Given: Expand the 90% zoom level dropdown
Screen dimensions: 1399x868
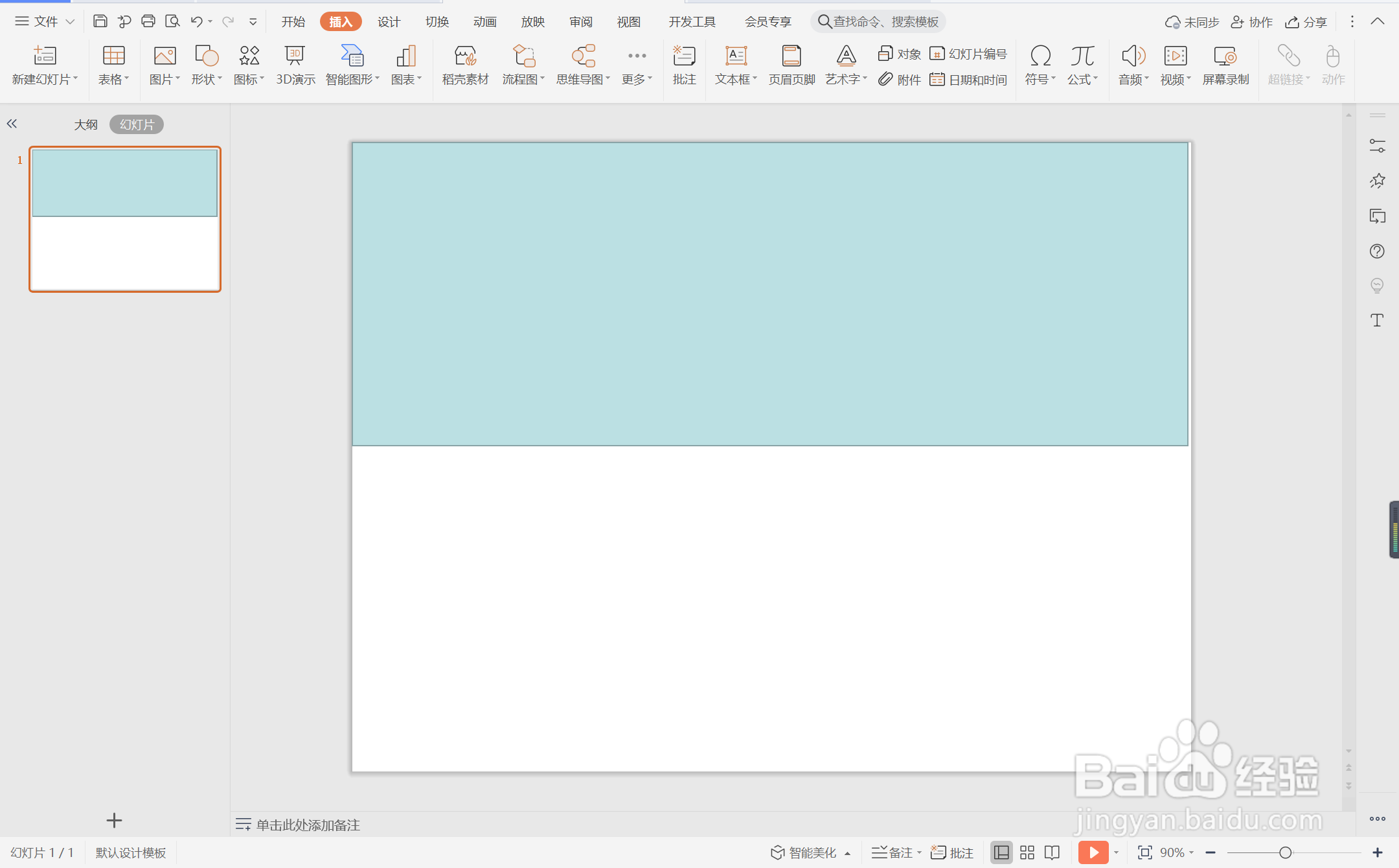Looking at the screenshot, I should [1177, 852].
